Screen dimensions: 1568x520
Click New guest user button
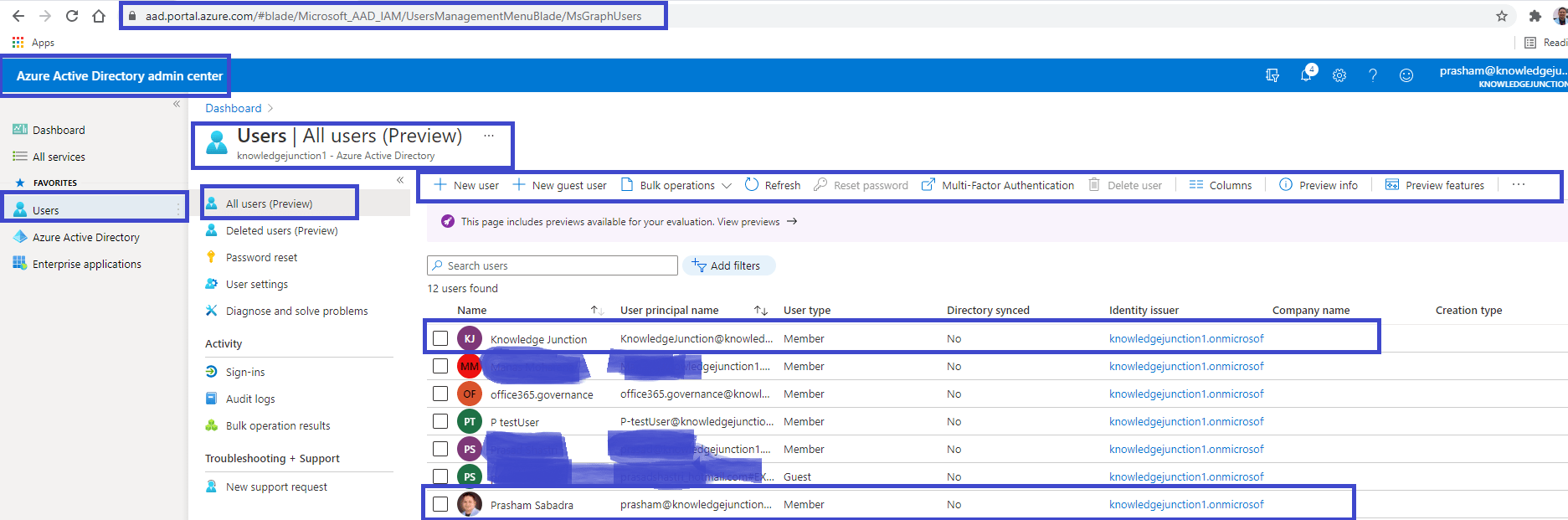tap(559, 185)
